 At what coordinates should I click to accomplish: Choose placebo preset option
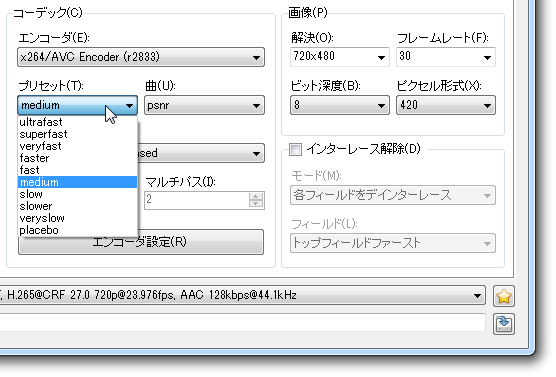pyautogui.click(x=77, y=230)
